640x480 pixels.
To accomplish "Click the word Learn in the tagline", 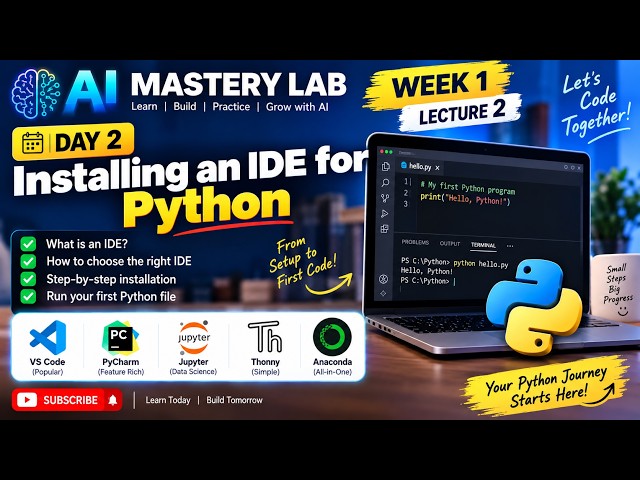I will tap(144, 107).
